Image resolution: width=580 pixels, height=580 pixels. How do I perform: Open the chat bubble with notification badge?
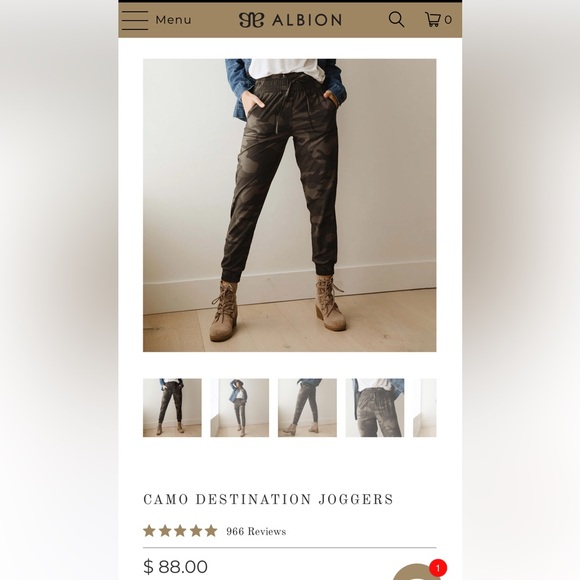click(x=415, y=571)
